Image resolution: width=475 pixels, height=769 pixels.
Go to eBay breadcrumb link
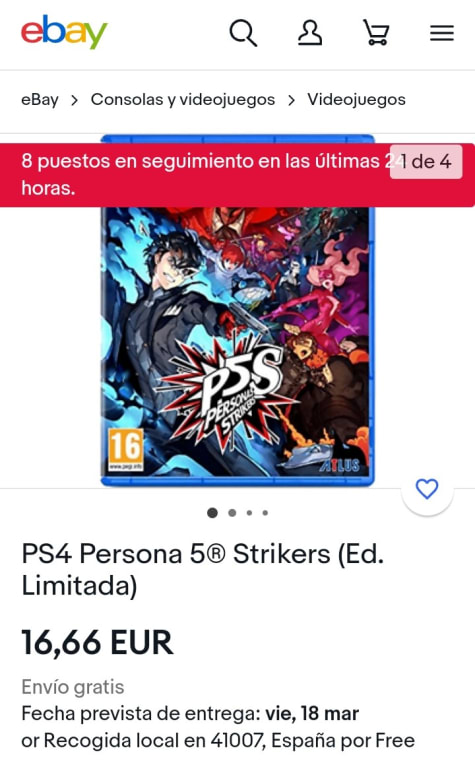40,100
